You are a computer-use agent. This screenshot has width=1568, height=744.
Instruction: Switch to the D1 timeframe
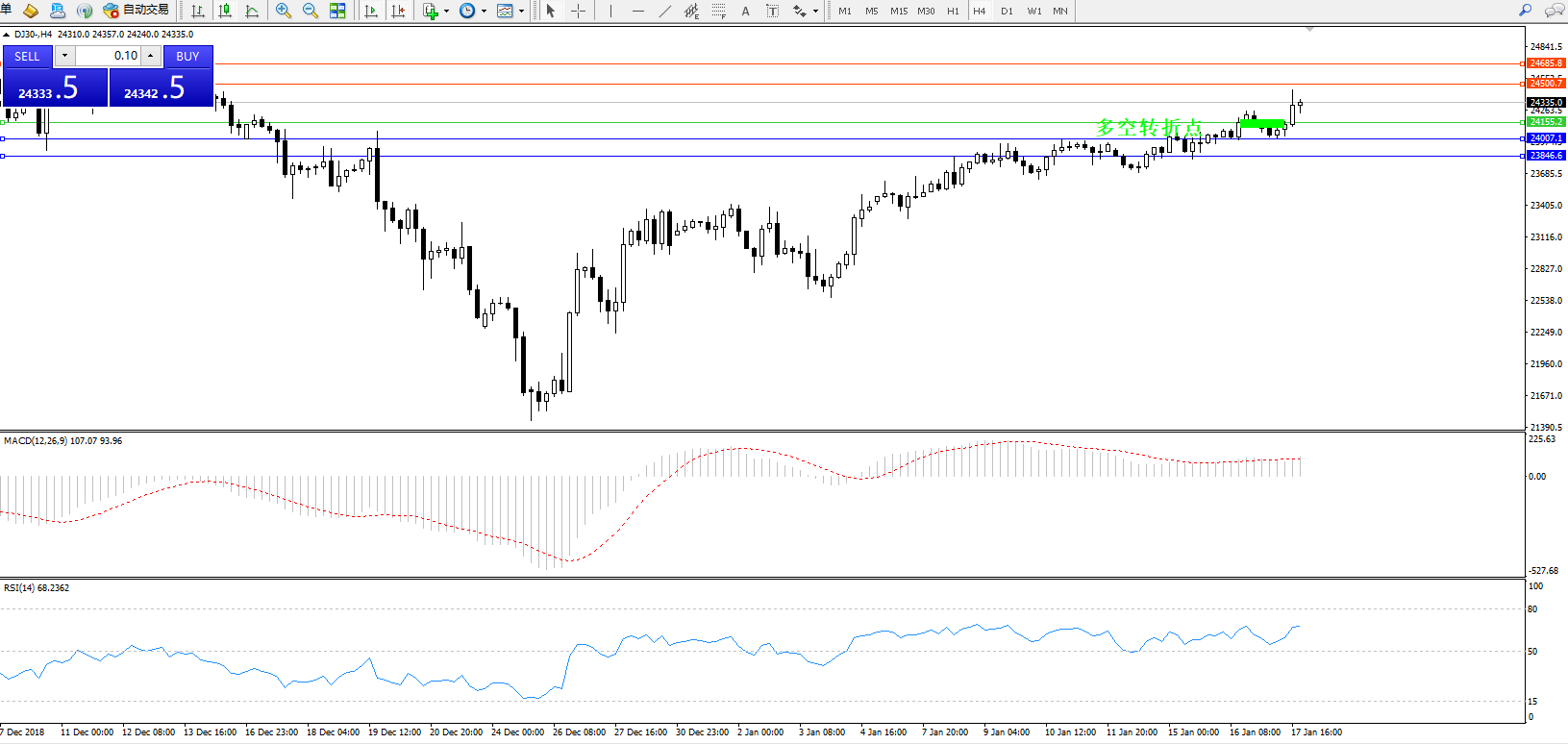pos(1007,11)
